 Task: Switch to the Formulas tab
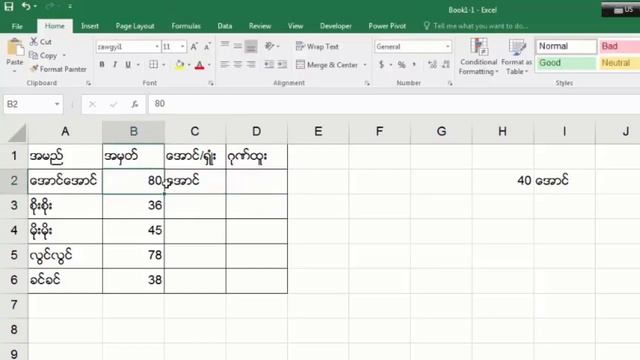(186, 26)
